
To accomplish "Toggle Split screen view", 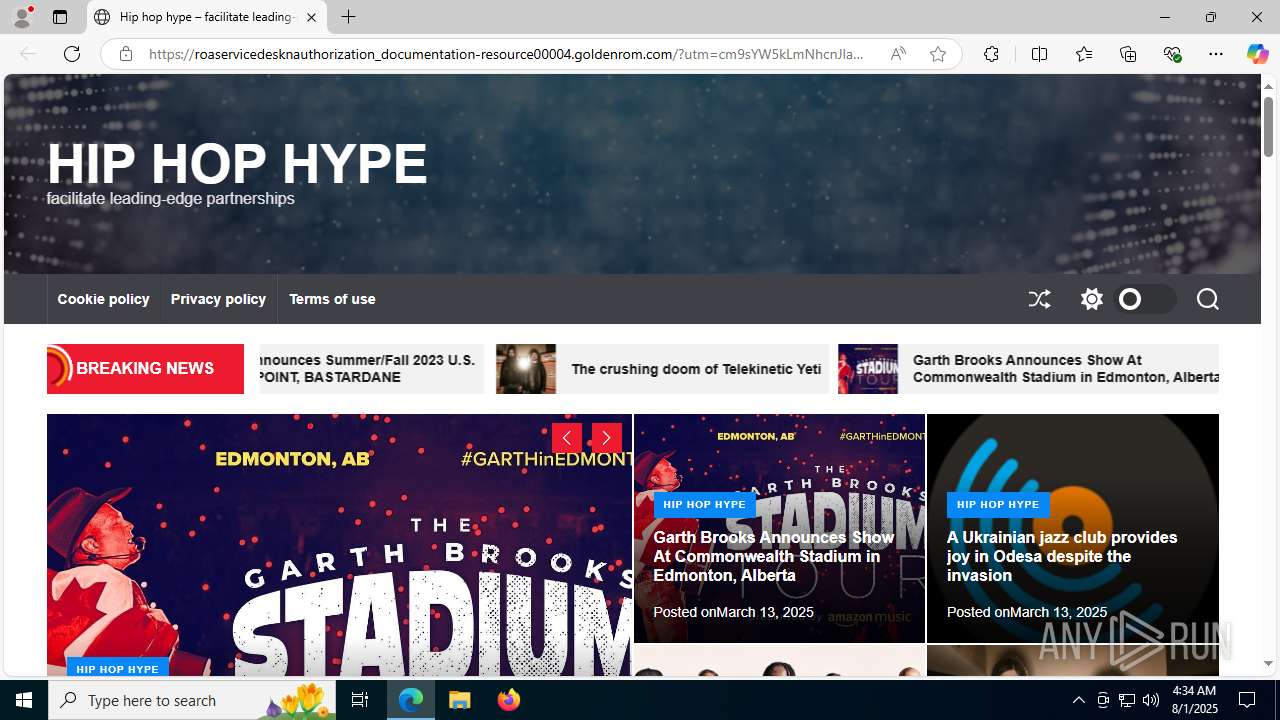I will 1039,54.
